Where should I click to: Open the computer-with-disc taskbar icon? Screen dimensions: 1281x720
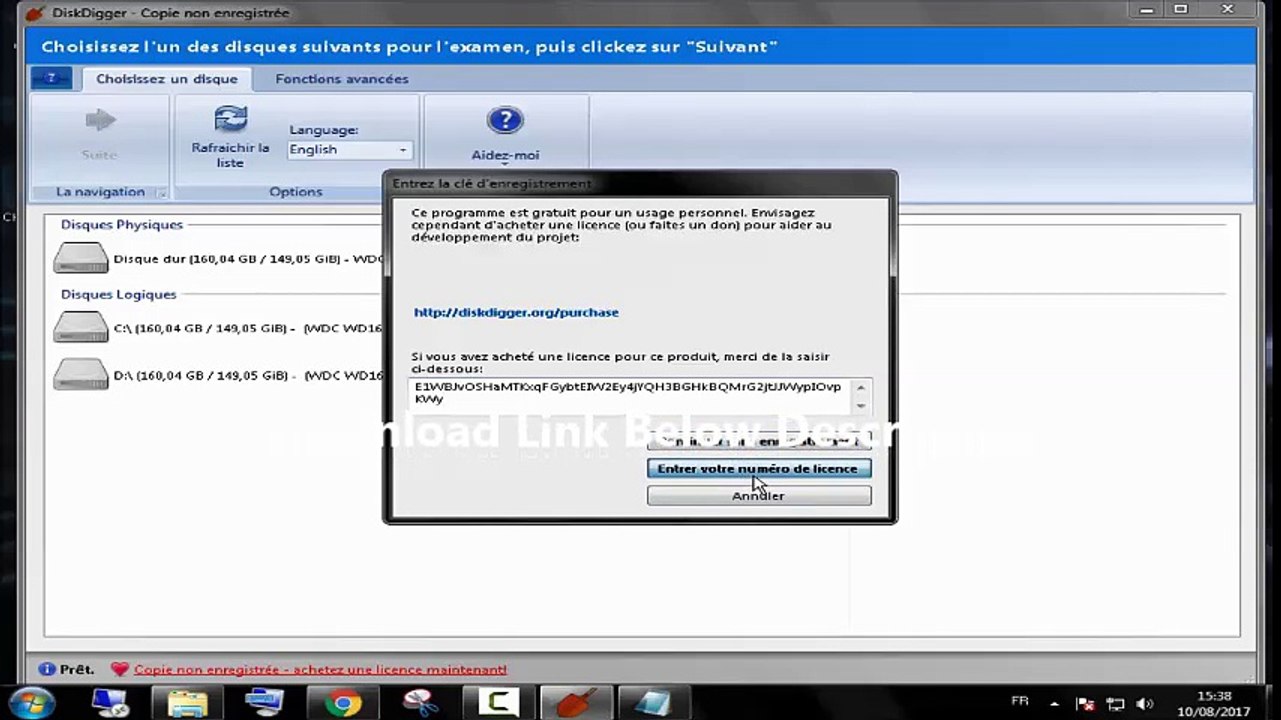110,703
